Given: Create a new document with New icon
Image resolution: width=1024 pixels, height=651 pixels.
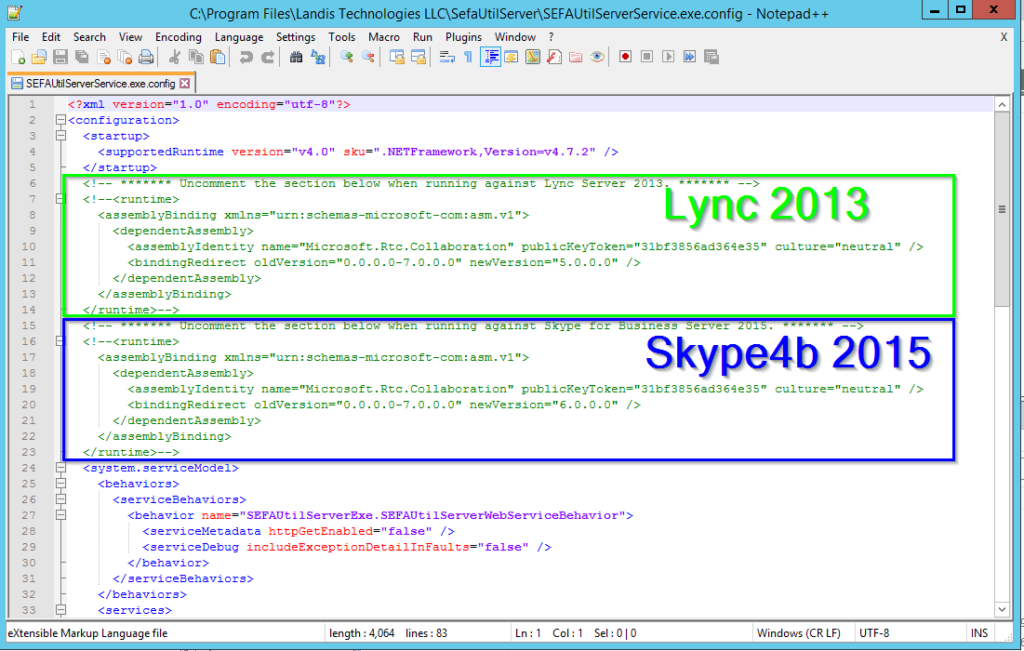Looking at the screenshot, I should coord(18,57).
